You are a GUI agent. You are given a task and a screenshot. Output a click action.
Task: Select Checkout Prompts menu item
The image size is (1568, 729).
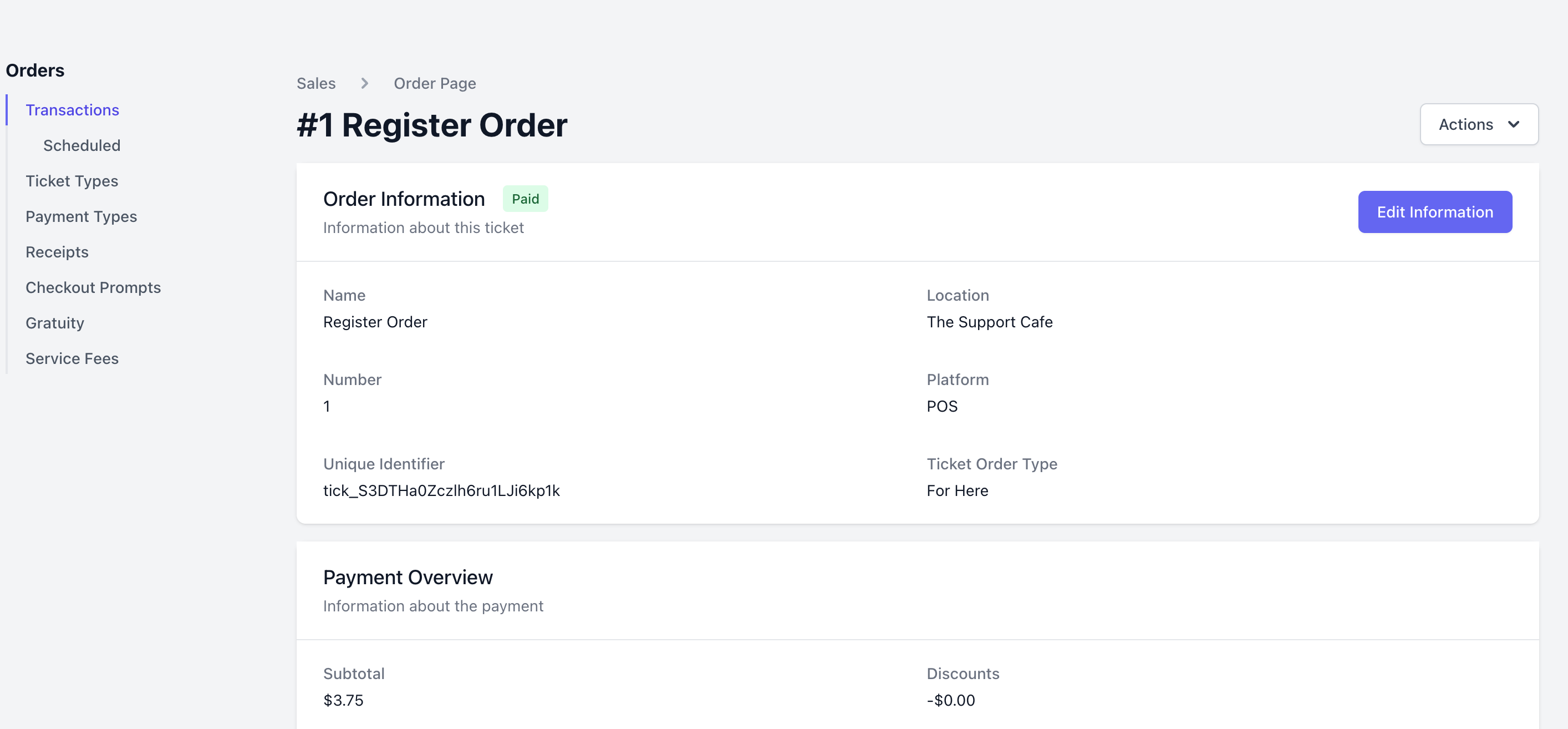(x=93, y=287)
